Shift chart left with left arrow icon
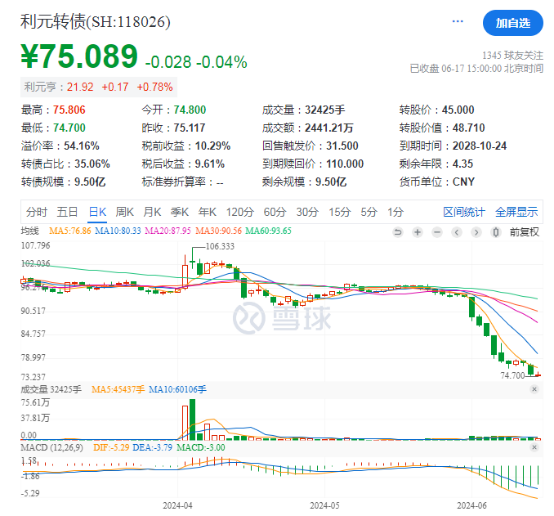The height and width of the screenshot is (516, 554). click(x=457, y=232)
